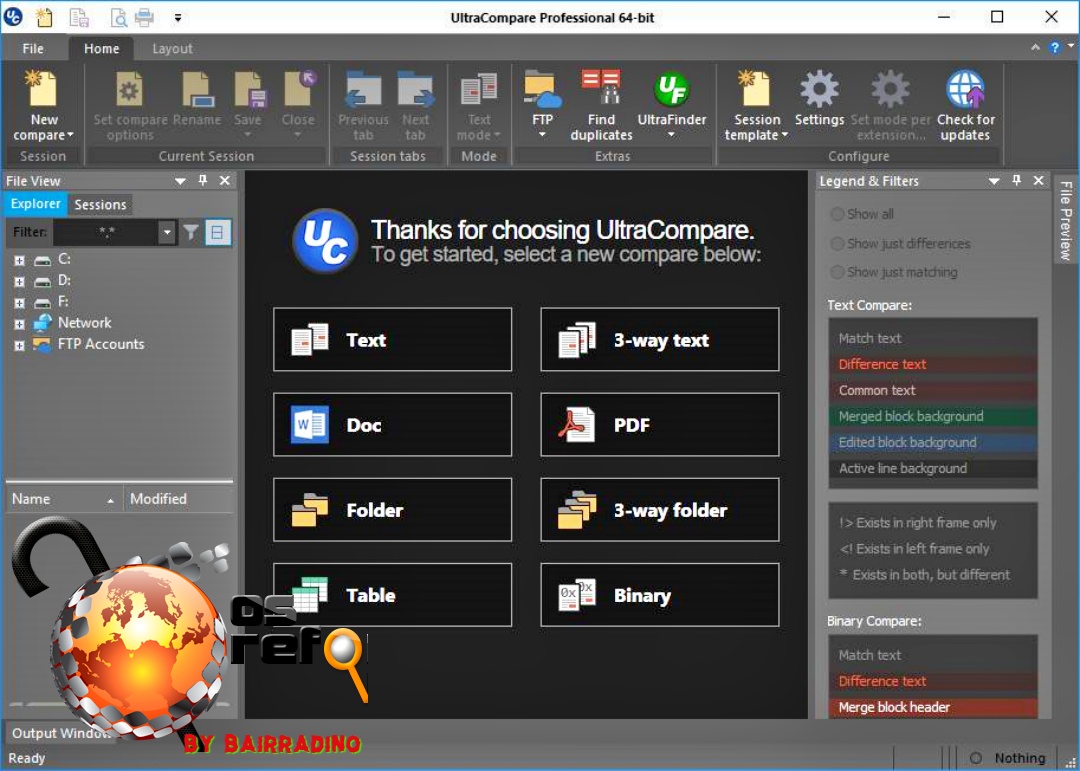Click Text Compare Difference text swatch
1080x771 pixels.
933,364
